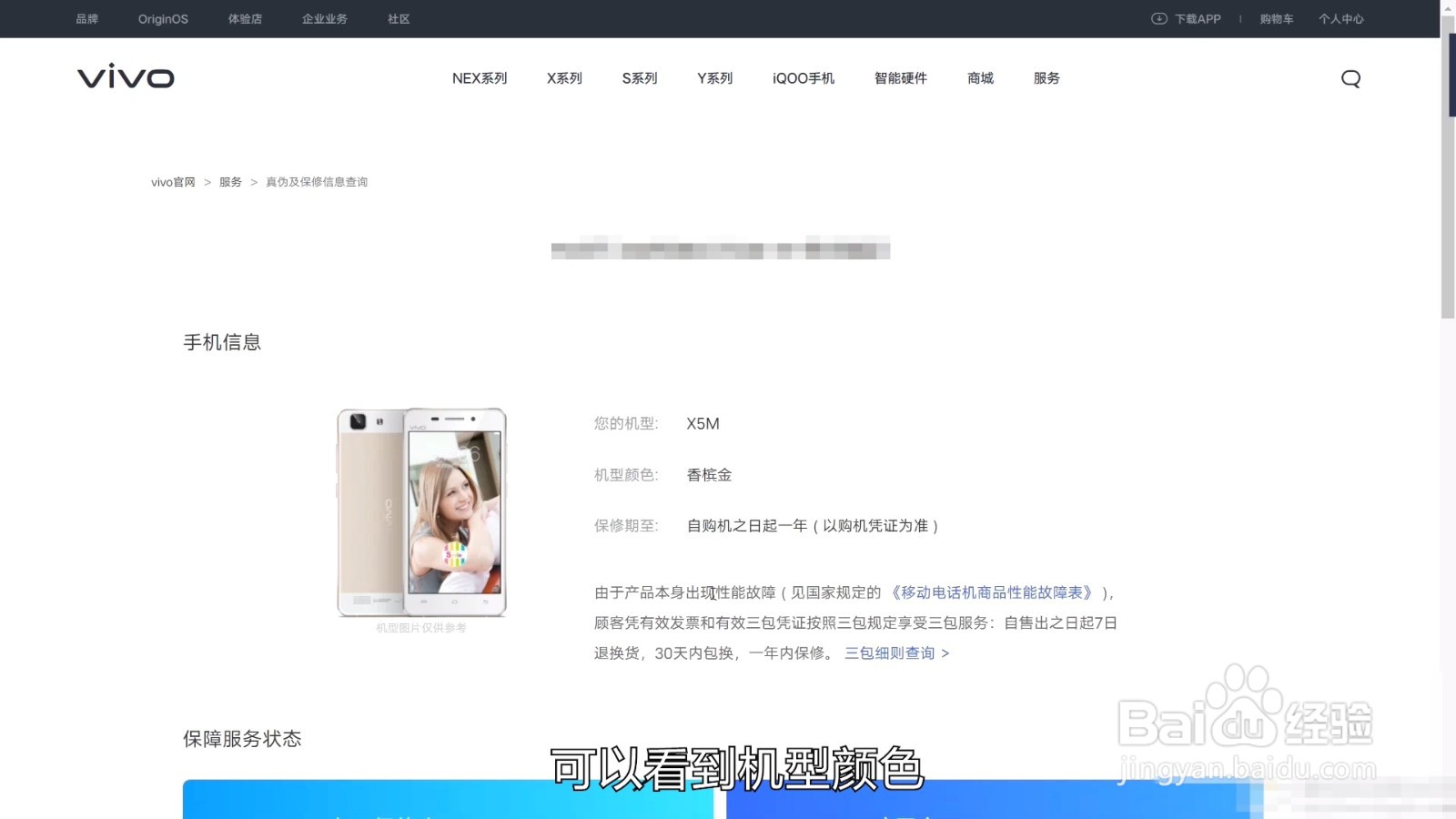The image size is (1456, 819).
Task: Click model value X5M
Action: (703, 424)
